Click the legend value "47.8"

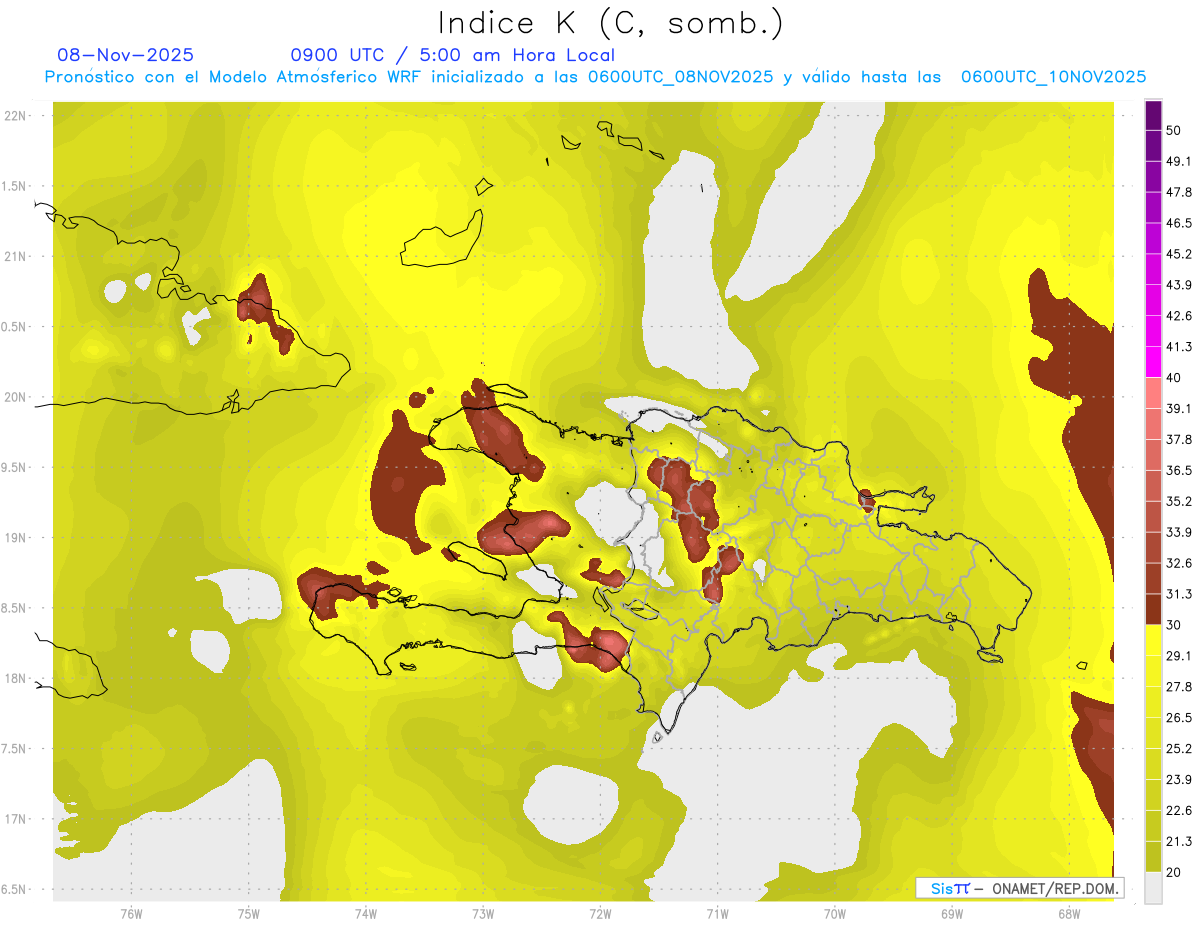pos(1179,192)
